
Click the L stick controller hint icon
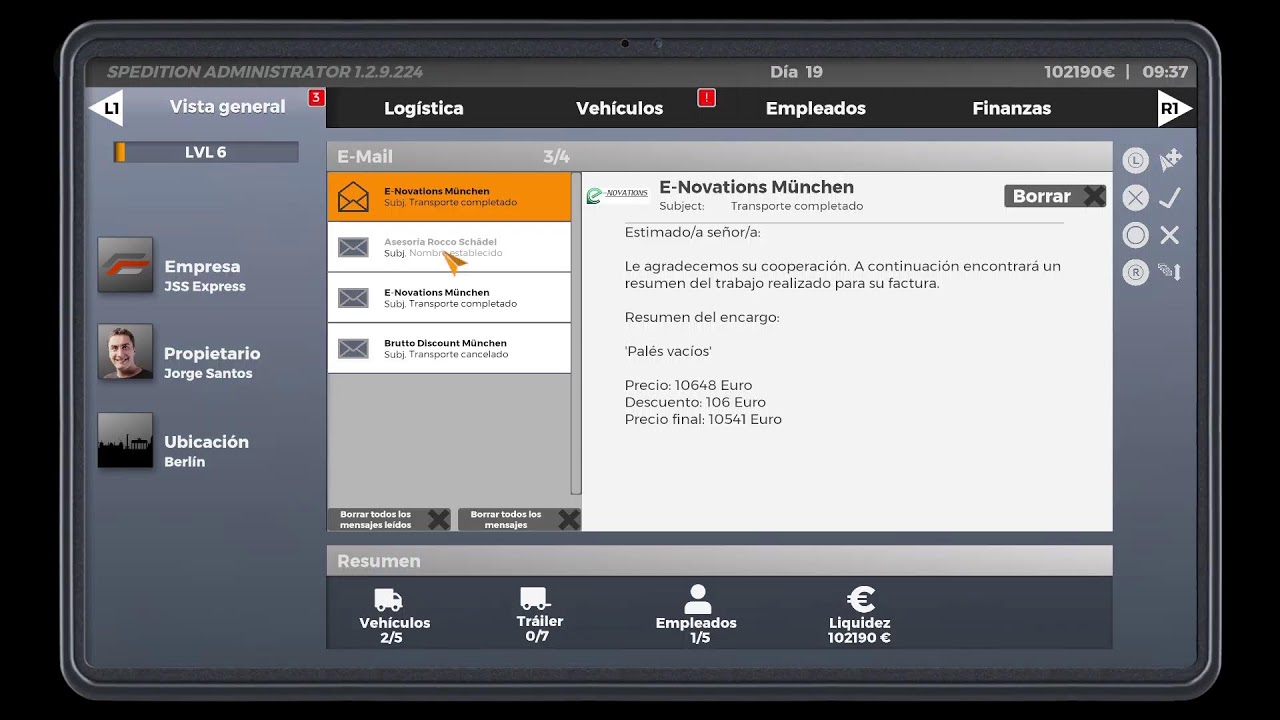click(x=1135, y=160)
